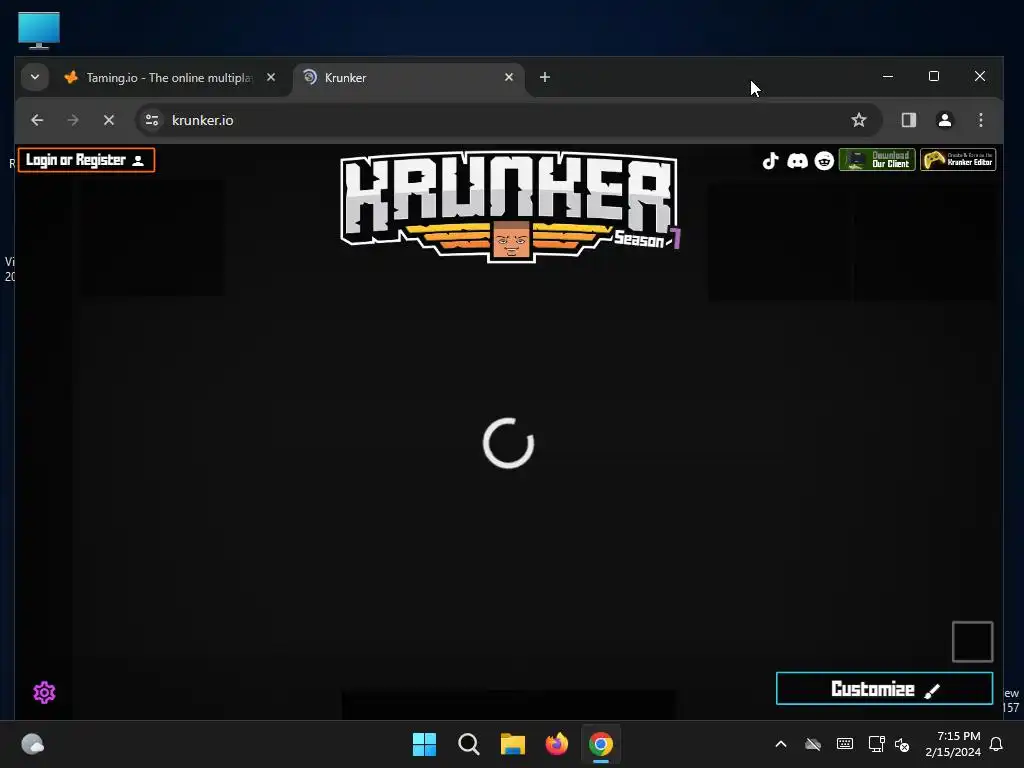Open the weather widget on taskbar
1024x768 pixels.
(33, 744)
